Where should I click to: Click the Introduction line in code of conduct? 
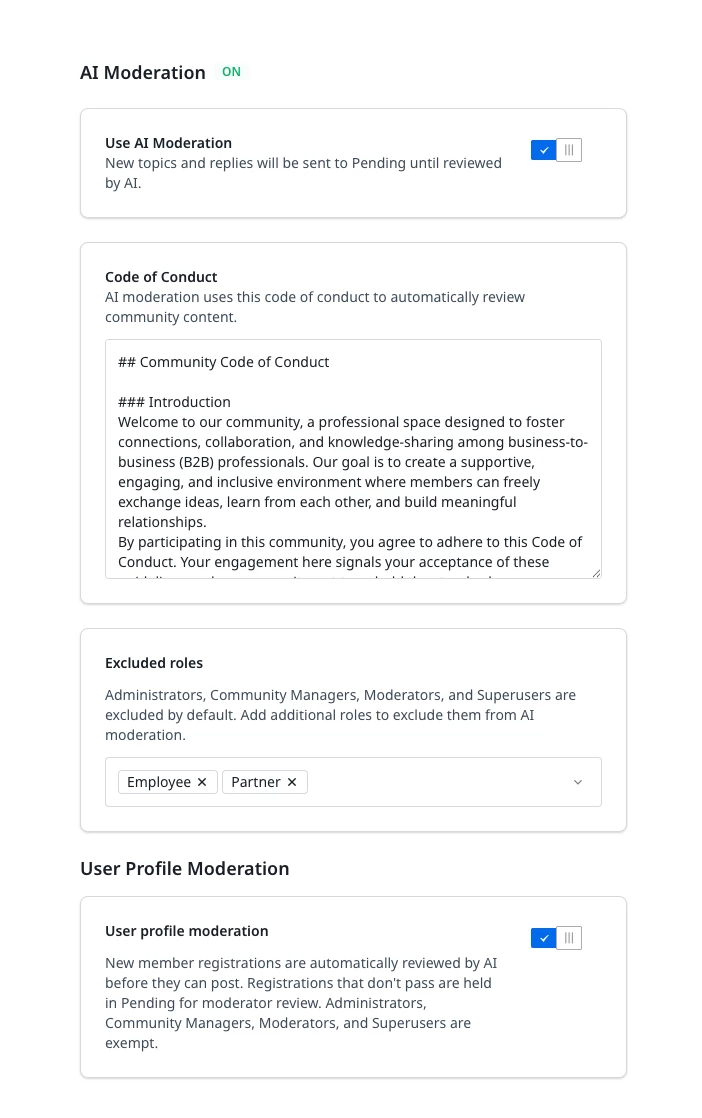point(175,402)
